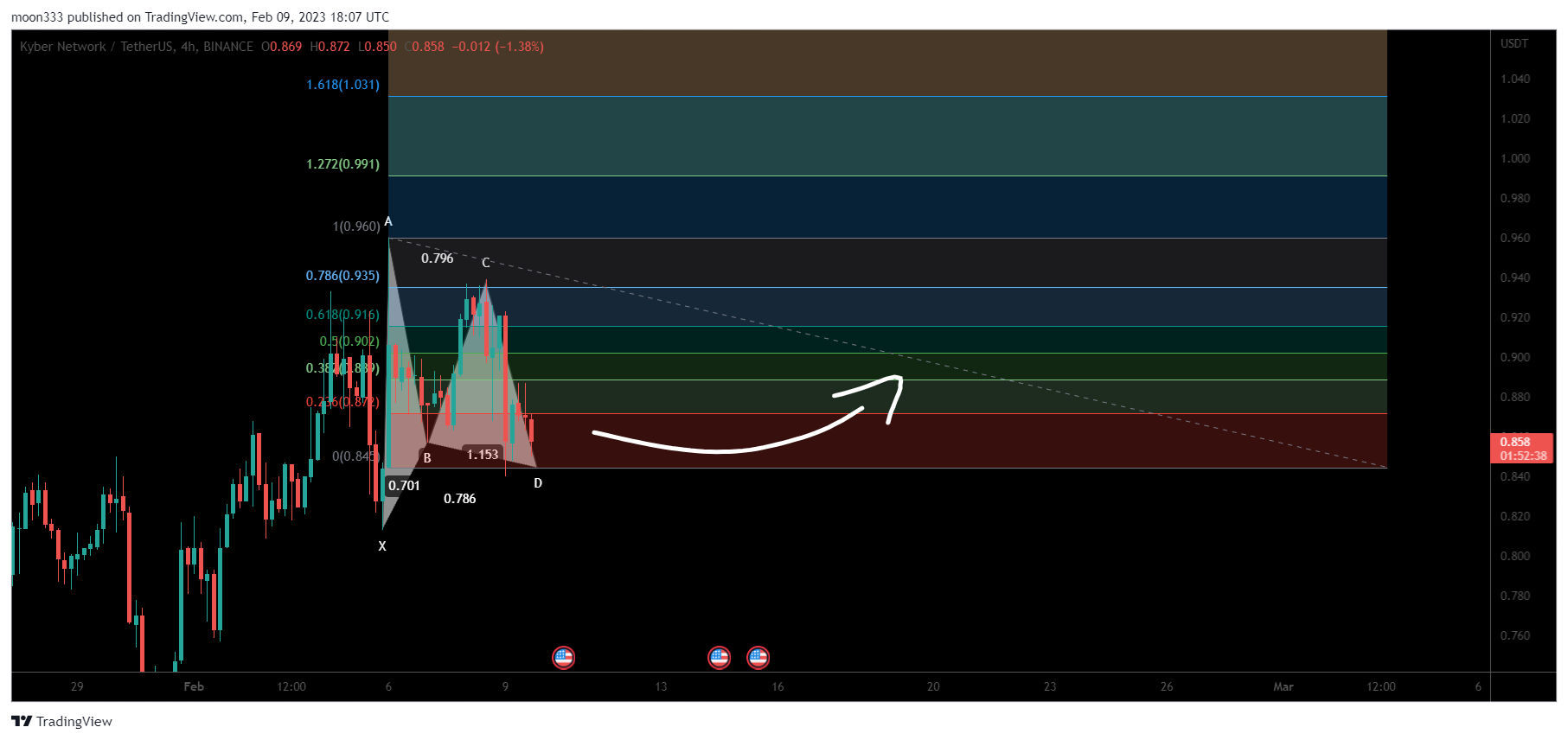Image resolution: width=1568 pixels, height=740 pixels.
Task: Click 0.760 on the price axis
Action: point(1515,635)
